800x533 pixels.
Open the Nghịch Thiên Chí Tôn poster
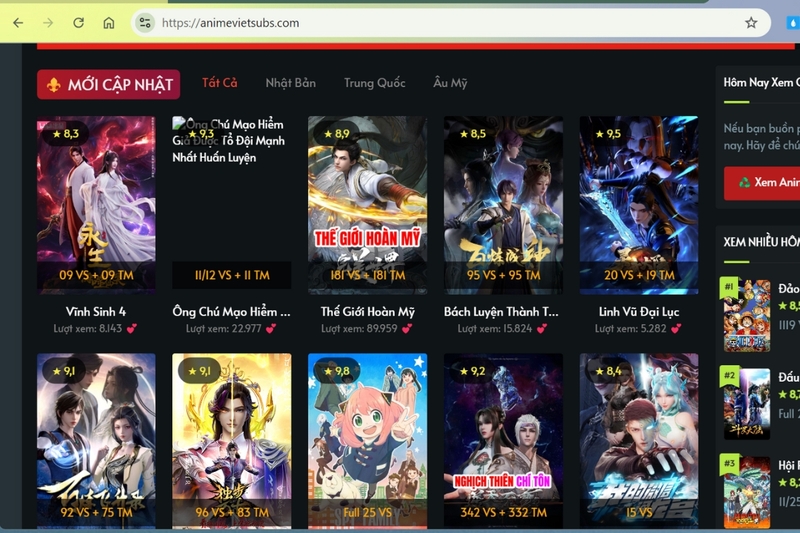pyautogui.click(x=503, y=441)
